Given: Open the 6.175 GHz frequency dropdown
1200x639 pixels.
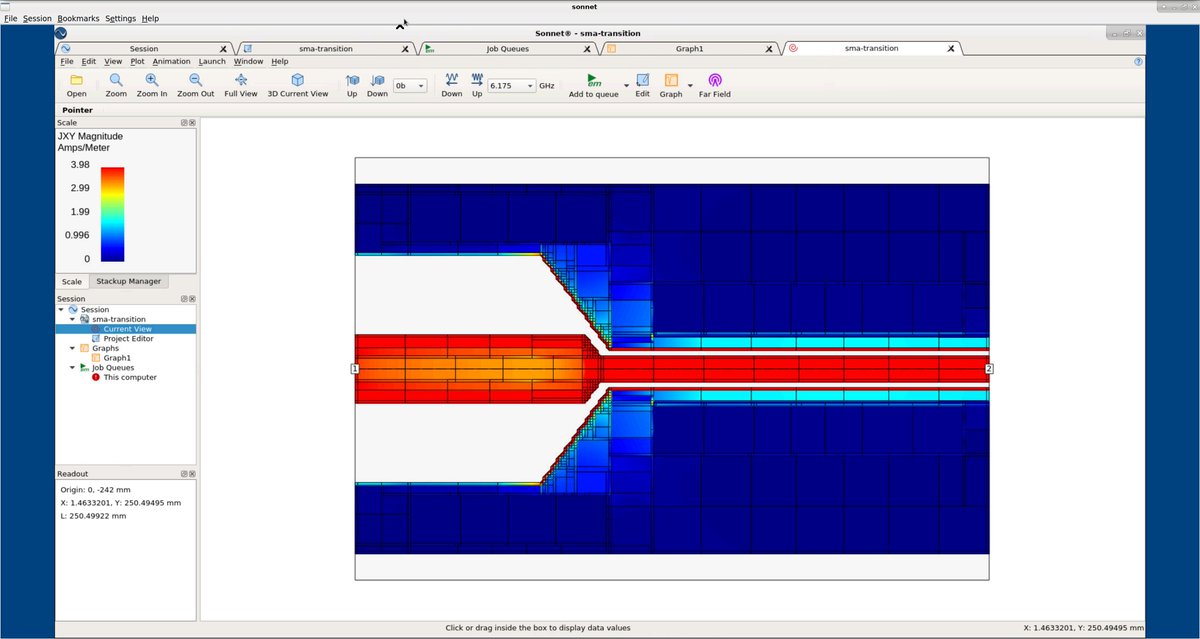Looking at the screenshot, I should coord(510,86).
